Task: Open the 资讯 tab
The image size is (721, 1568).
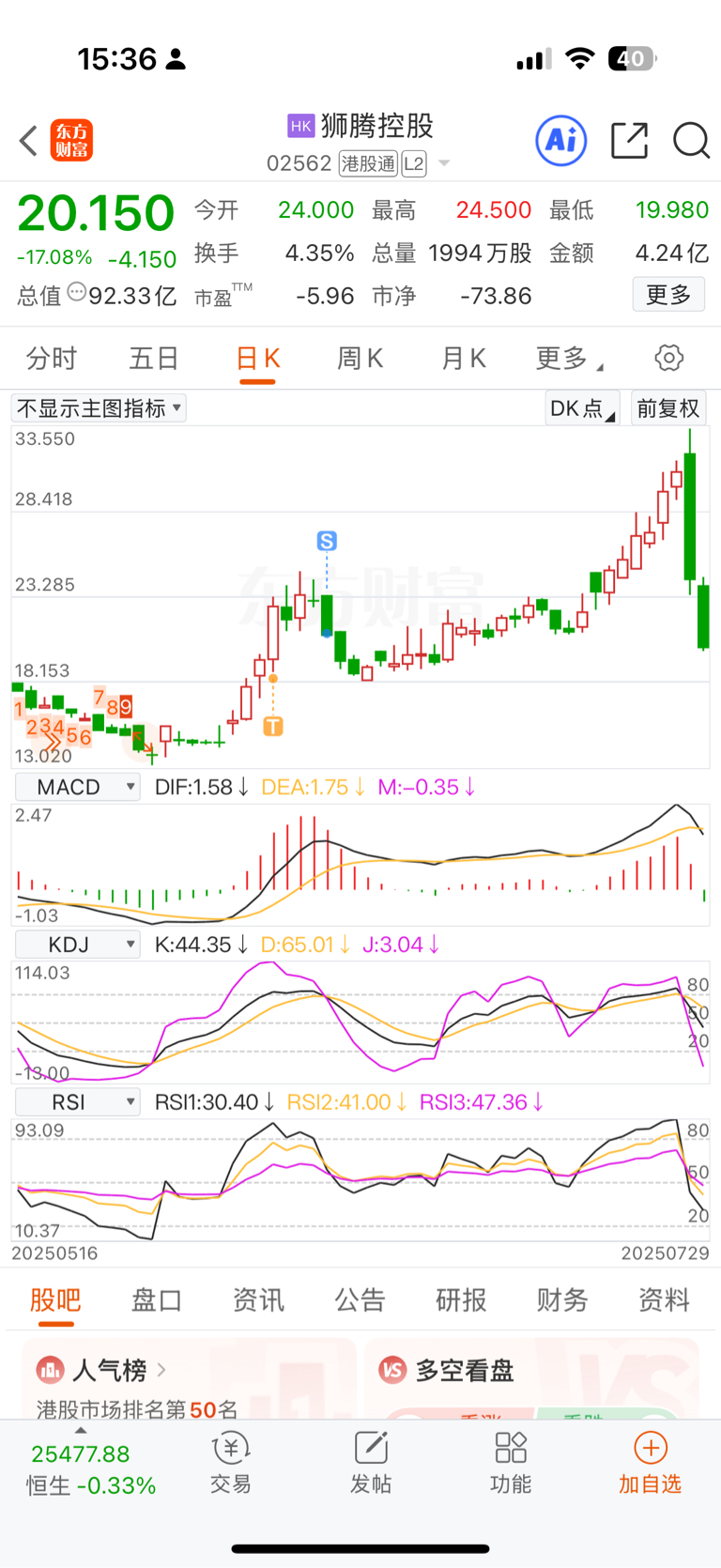Action: (x=258, y=1300)
